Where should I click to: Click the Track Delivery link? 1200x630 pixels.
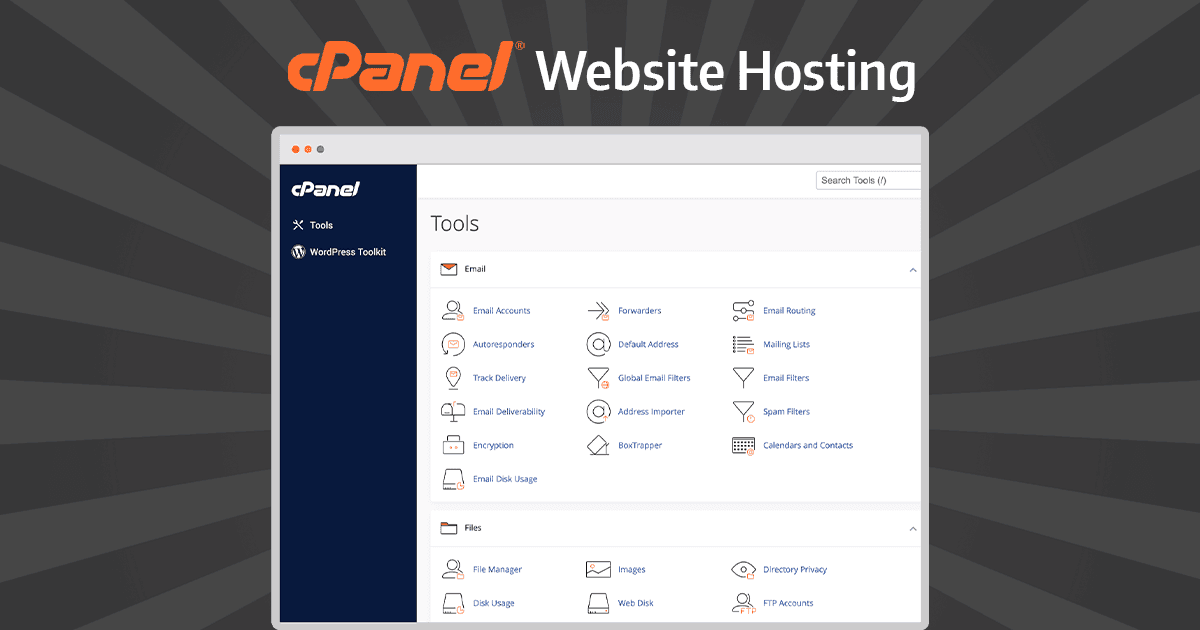click(499, 378)
